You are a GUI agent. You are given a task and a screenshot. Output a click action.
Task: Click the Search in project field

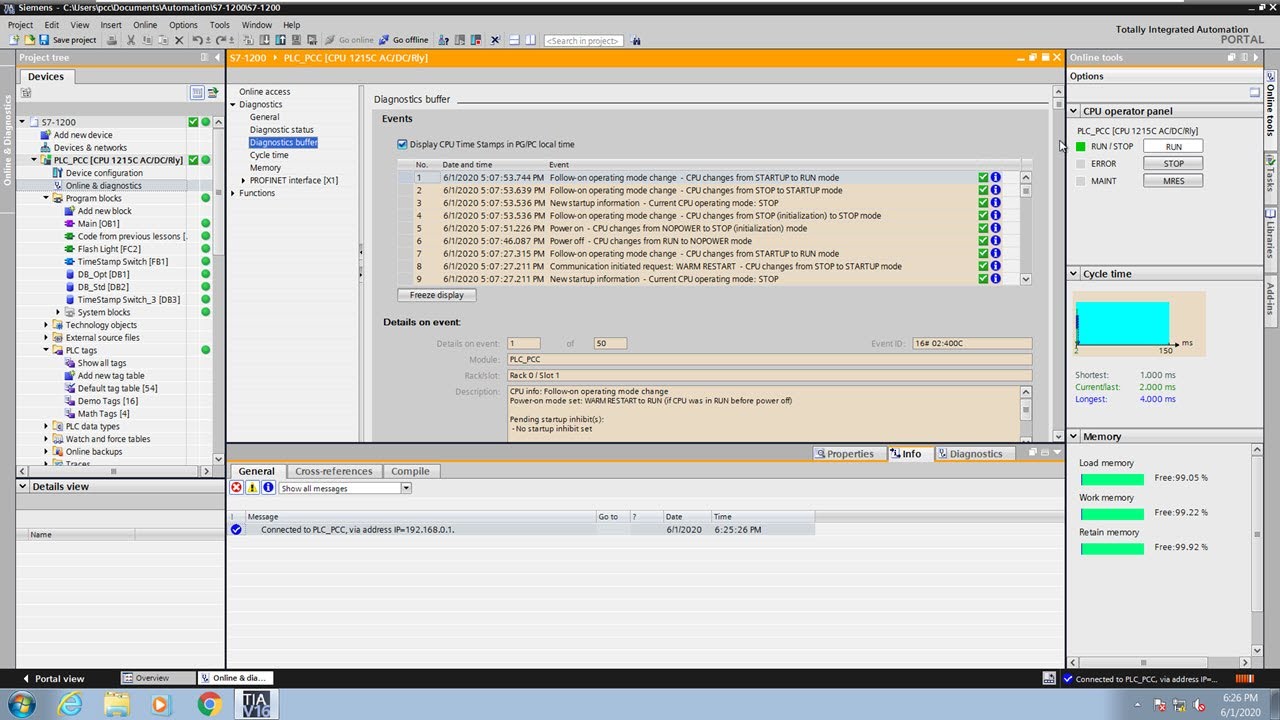click(584, 40)
